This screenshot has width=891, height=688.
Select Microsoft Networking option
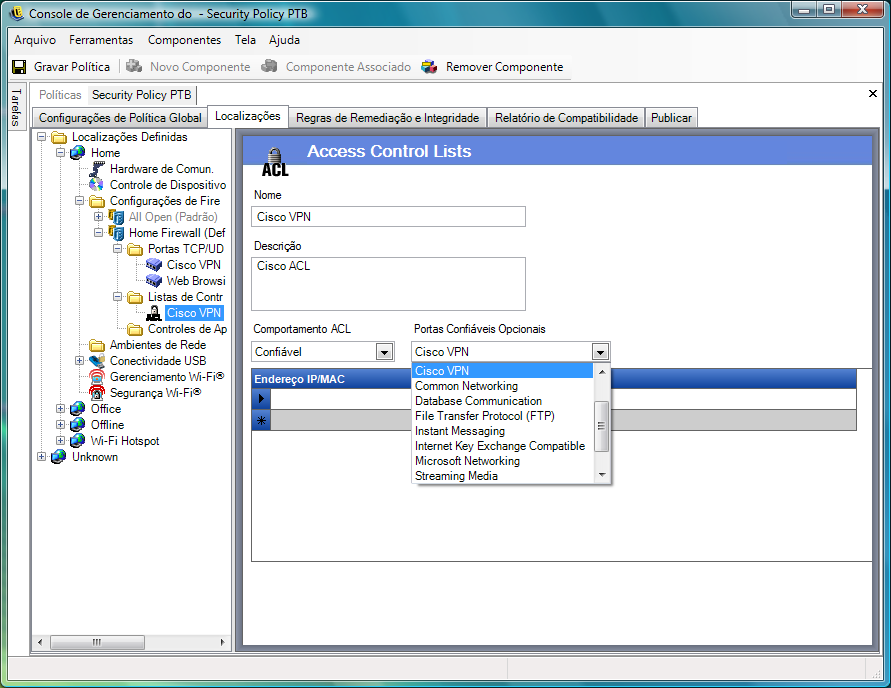tap(503, 461)
